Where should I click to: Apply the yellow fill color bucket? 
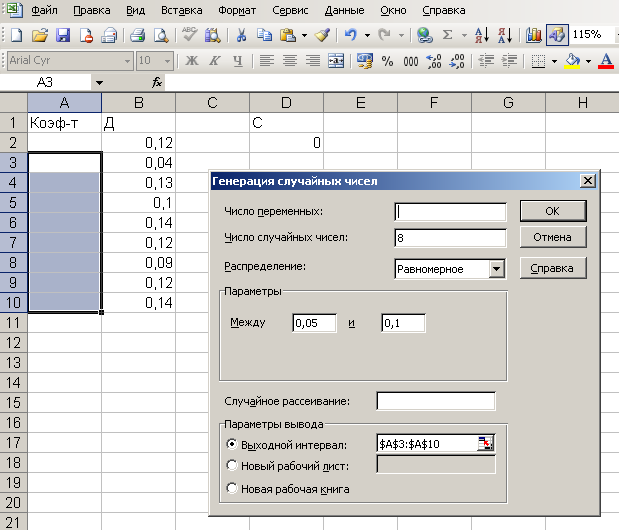click(572, 61)
